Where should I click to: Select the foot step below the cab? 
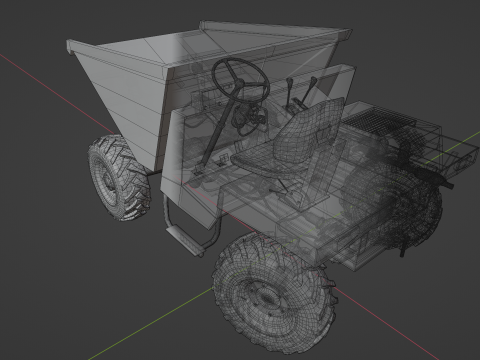(x=186, y=239)
